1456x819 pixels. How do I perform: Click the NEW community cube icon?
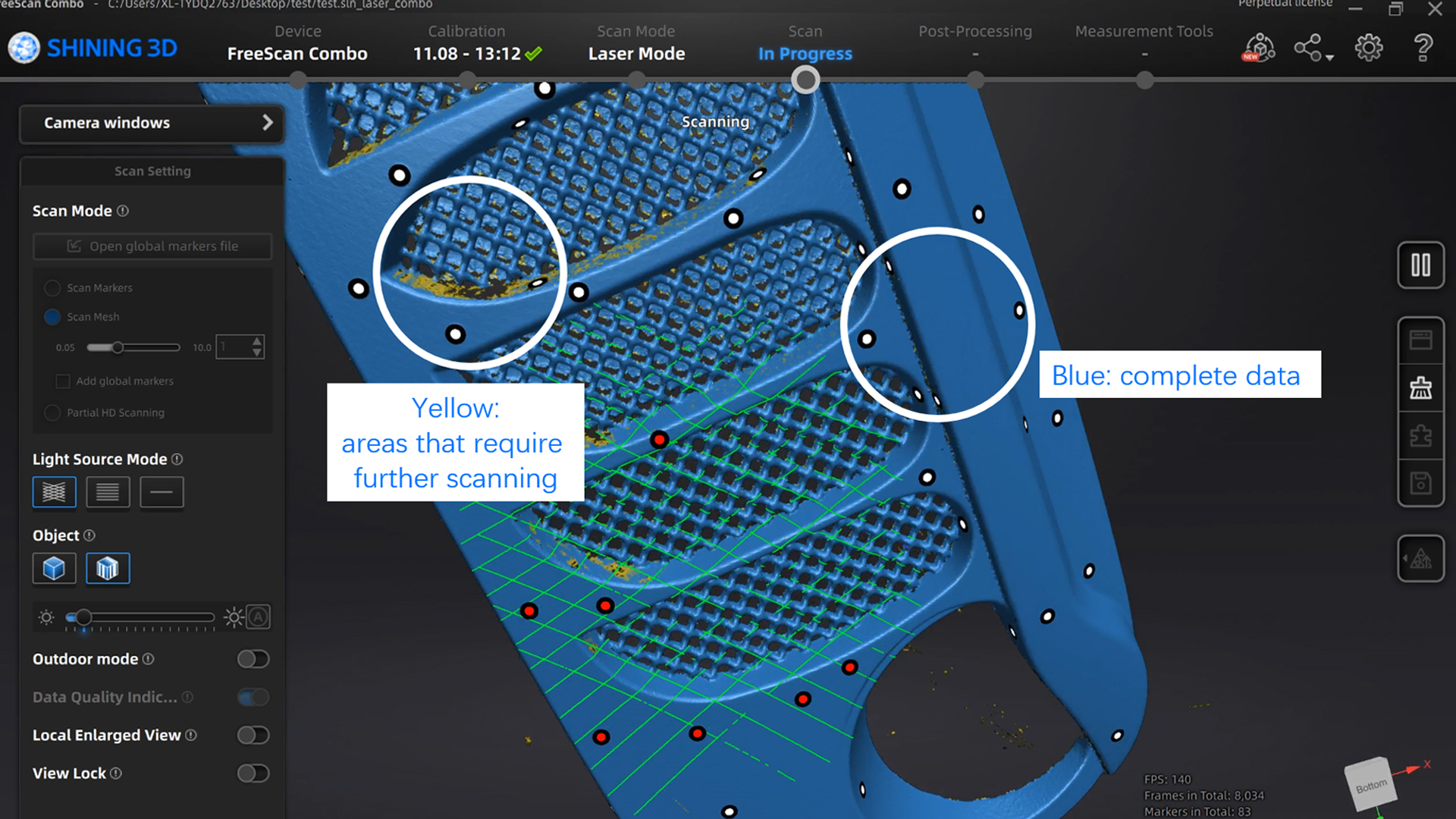click(1257, 47)
